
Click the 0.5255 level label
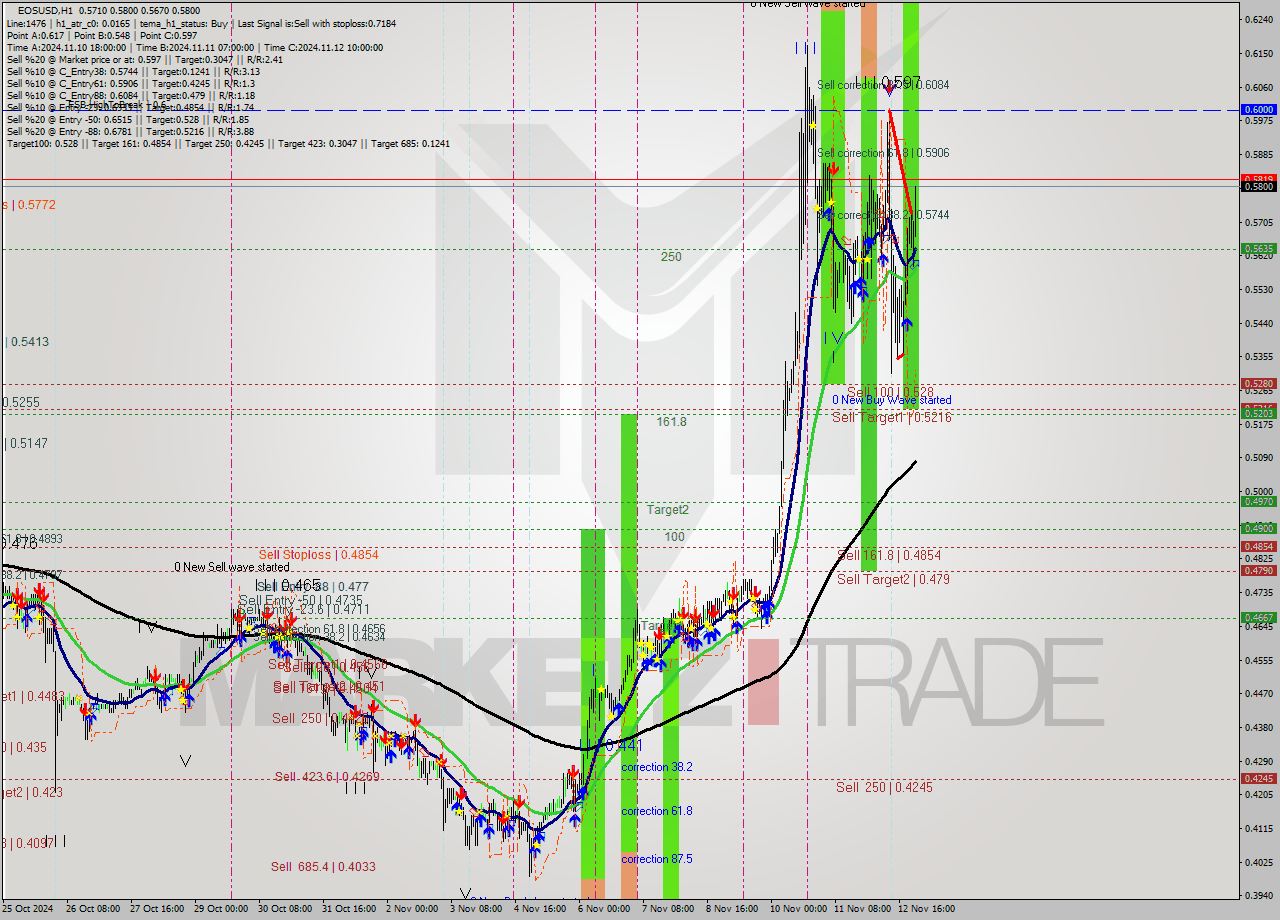(20, 402)
